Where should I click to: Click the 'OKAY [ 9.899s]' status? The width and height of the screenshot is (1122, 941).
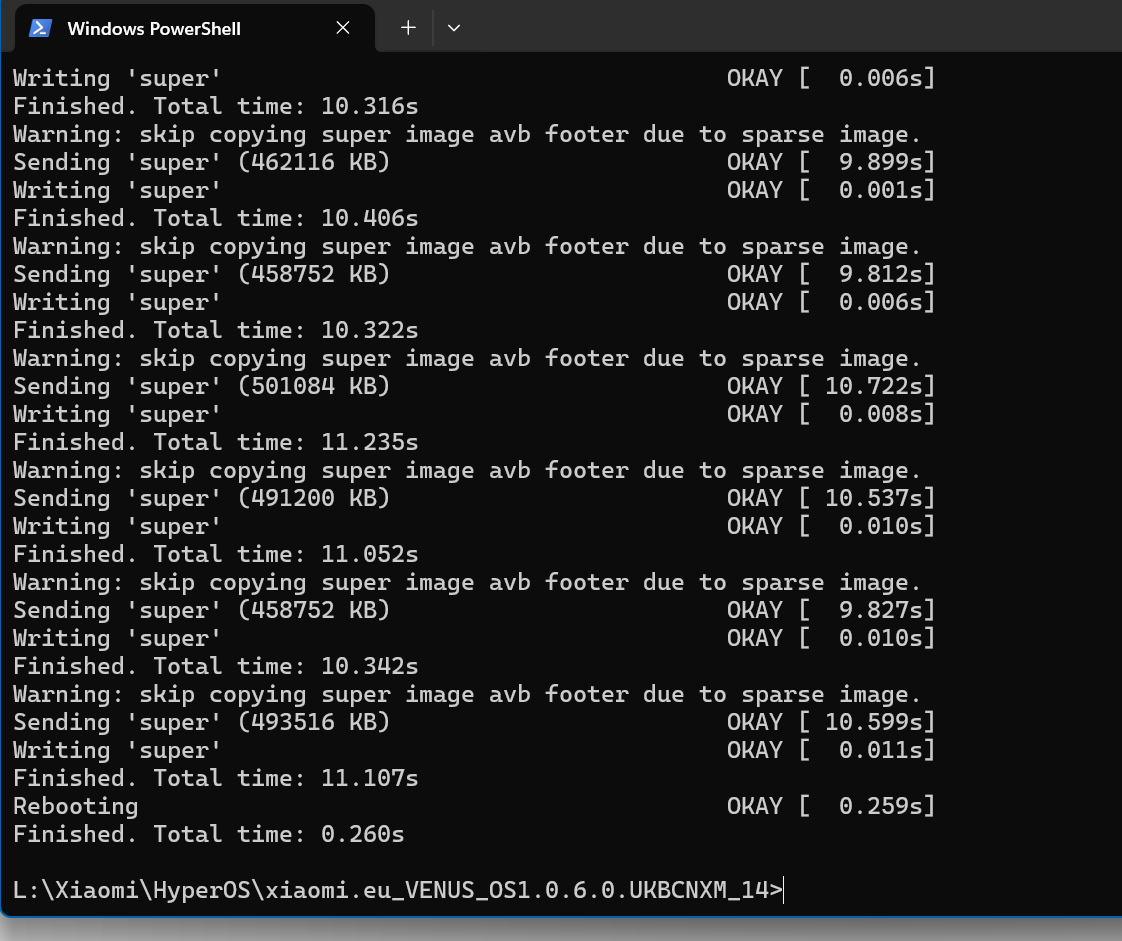831,162
